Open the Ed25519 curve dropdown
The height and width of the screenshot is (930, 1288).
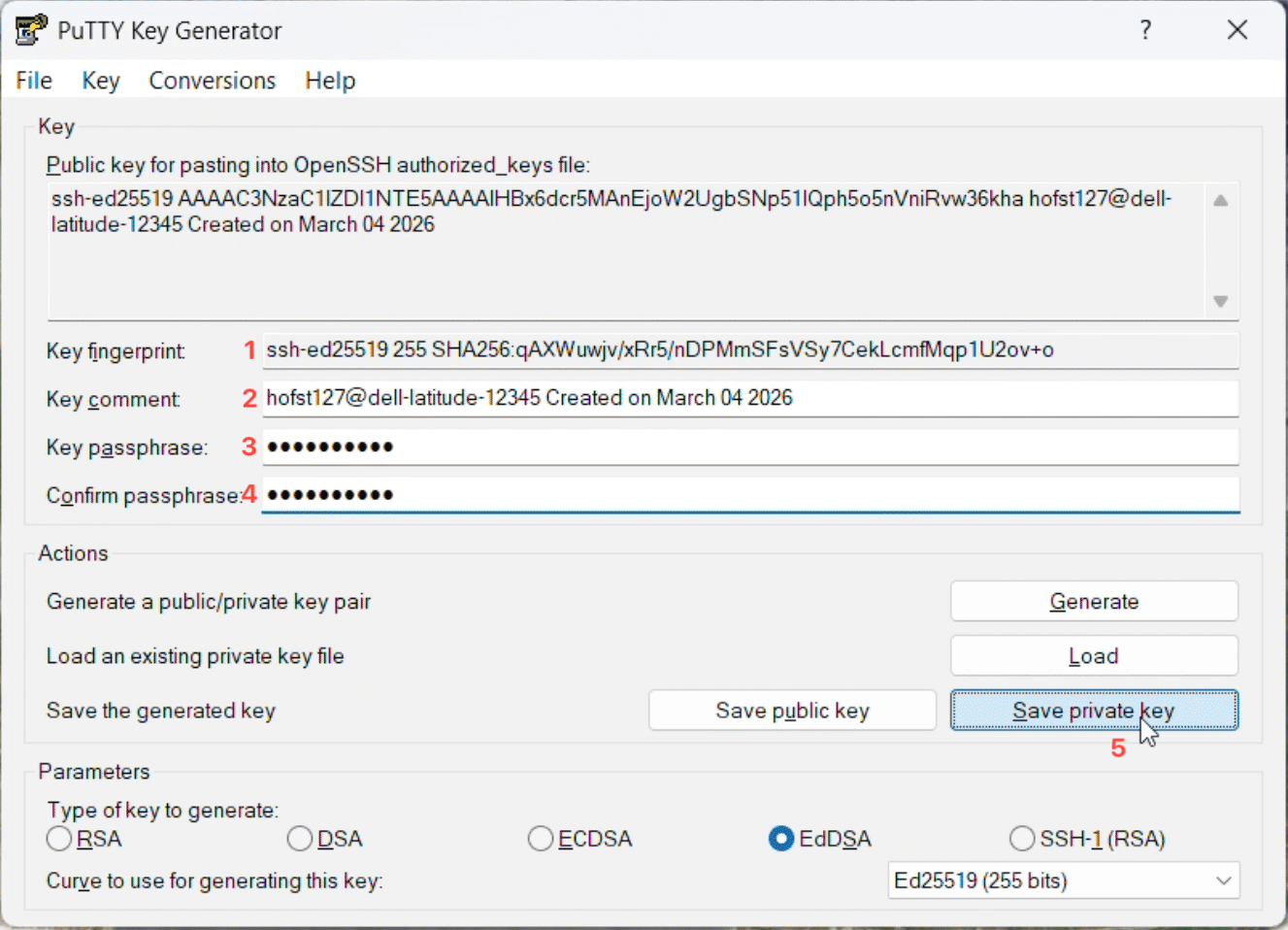[1063, 880]
